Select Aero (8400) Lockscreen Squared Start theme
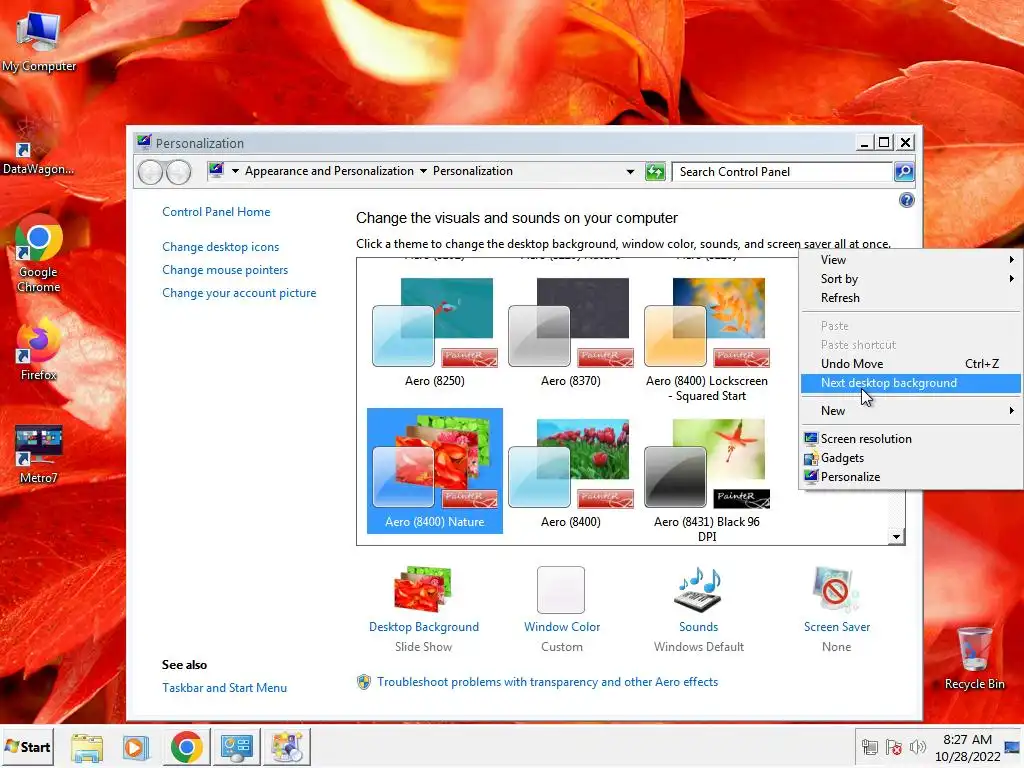This screenshot has width=1024, height=768. (707, 340)
